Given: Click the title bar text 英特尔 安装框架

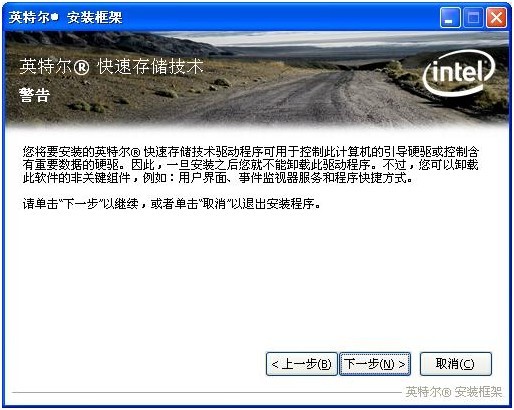Looking at the screenshot, I should click(x=66, y=17).
